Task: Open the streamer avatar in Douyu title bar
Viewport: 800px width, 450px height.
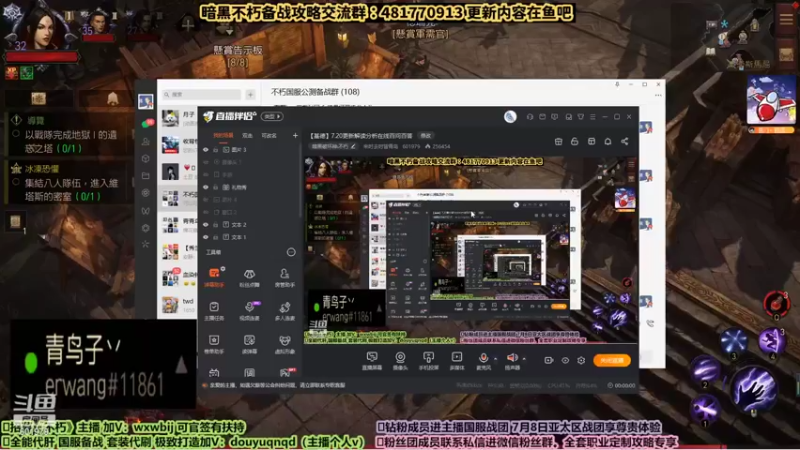Action: tap(510, 117)
